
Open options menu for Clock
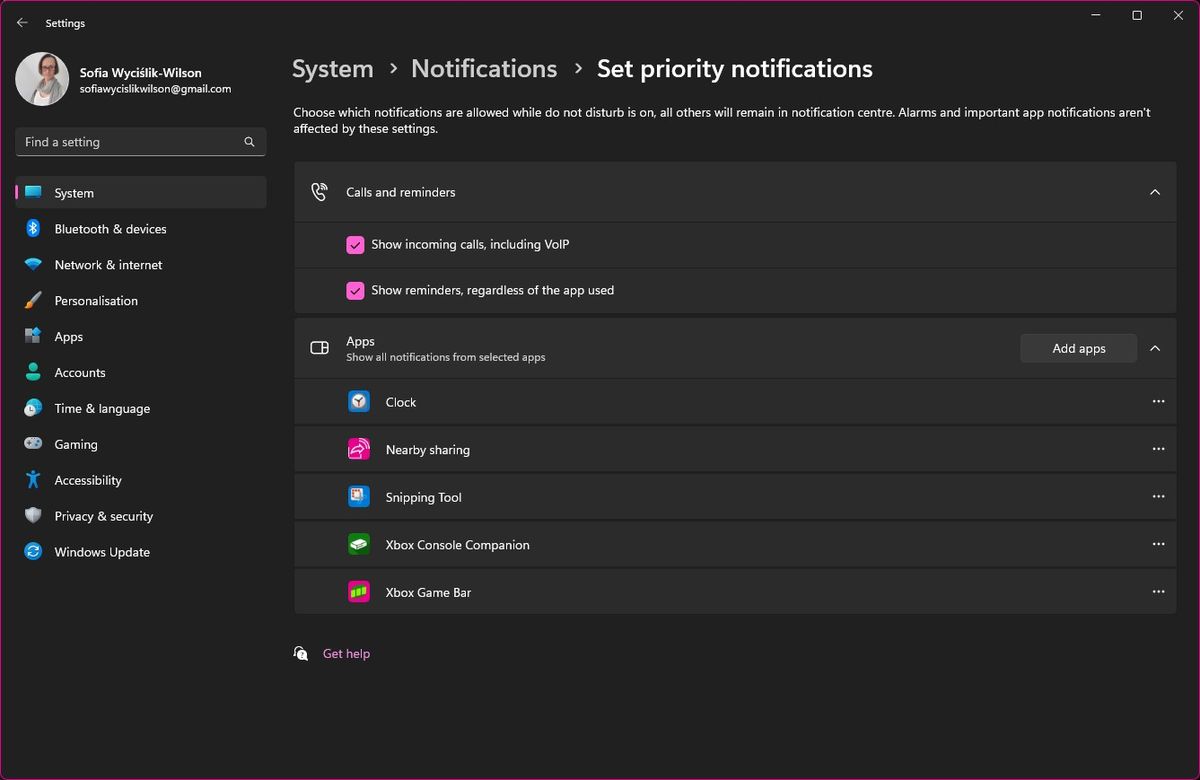1158,401
